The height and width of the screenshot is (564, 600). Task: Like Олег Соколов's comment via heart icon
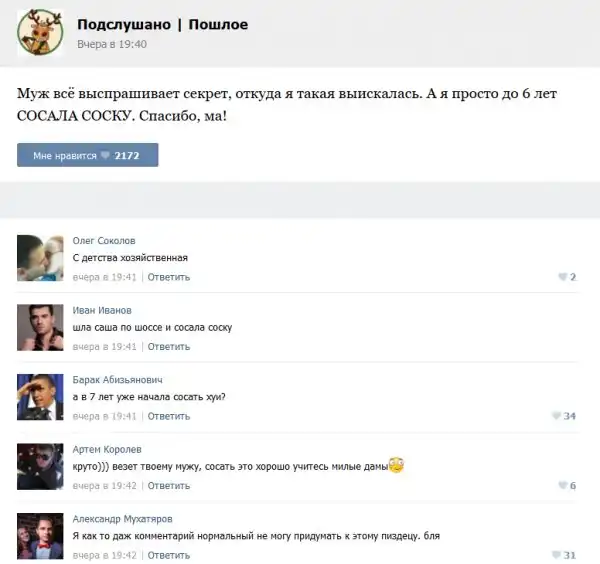click(x=562, y=277)
